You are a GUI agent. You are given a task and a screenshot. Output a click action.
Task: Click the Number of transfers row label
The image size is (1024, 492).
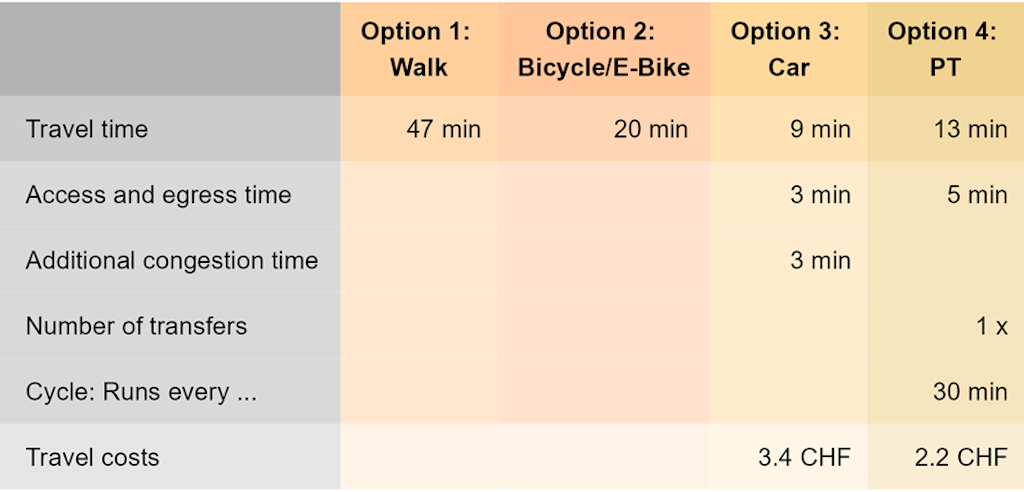click(x=136, y=326)
